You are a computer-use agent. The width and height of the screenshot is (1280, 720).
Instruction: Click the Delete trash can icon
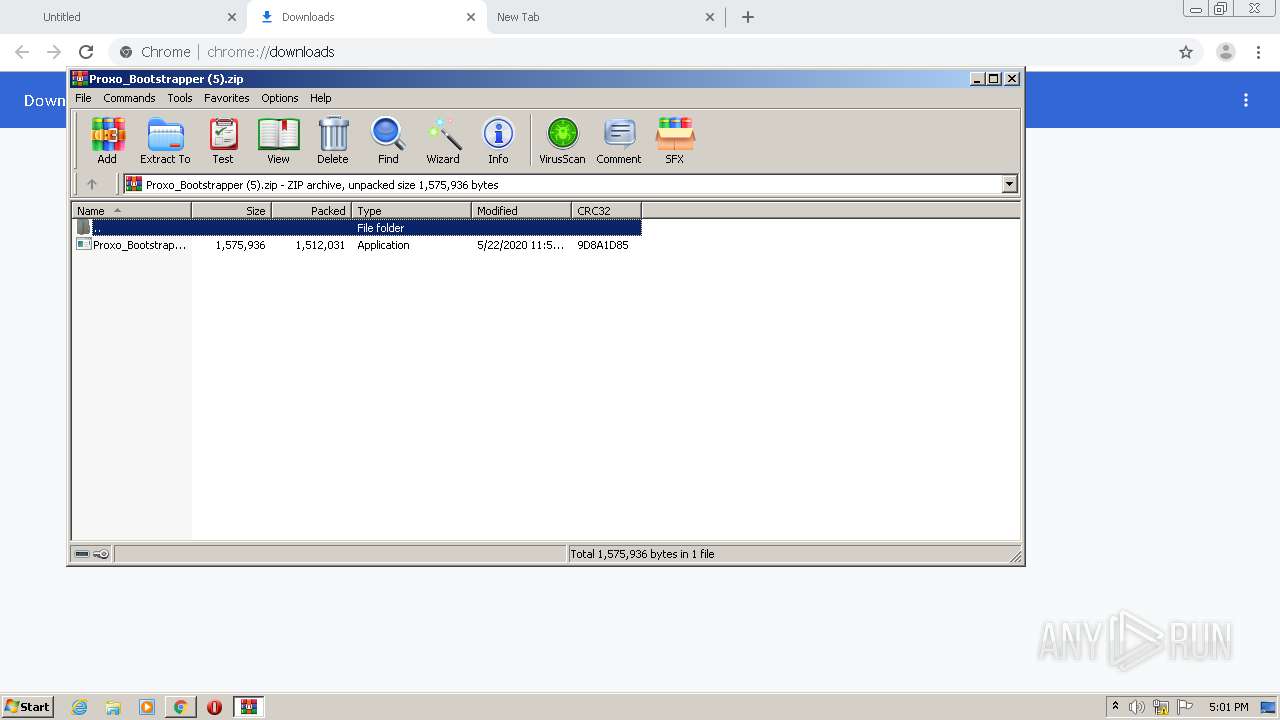333,140
